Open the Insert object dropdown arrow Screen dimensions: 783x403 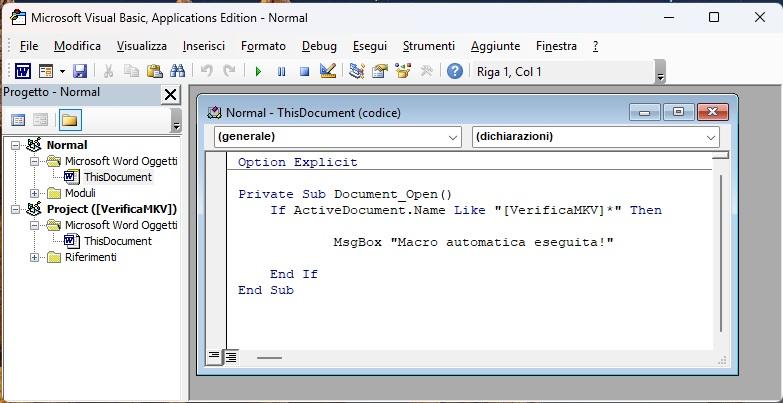pos(62,71)
